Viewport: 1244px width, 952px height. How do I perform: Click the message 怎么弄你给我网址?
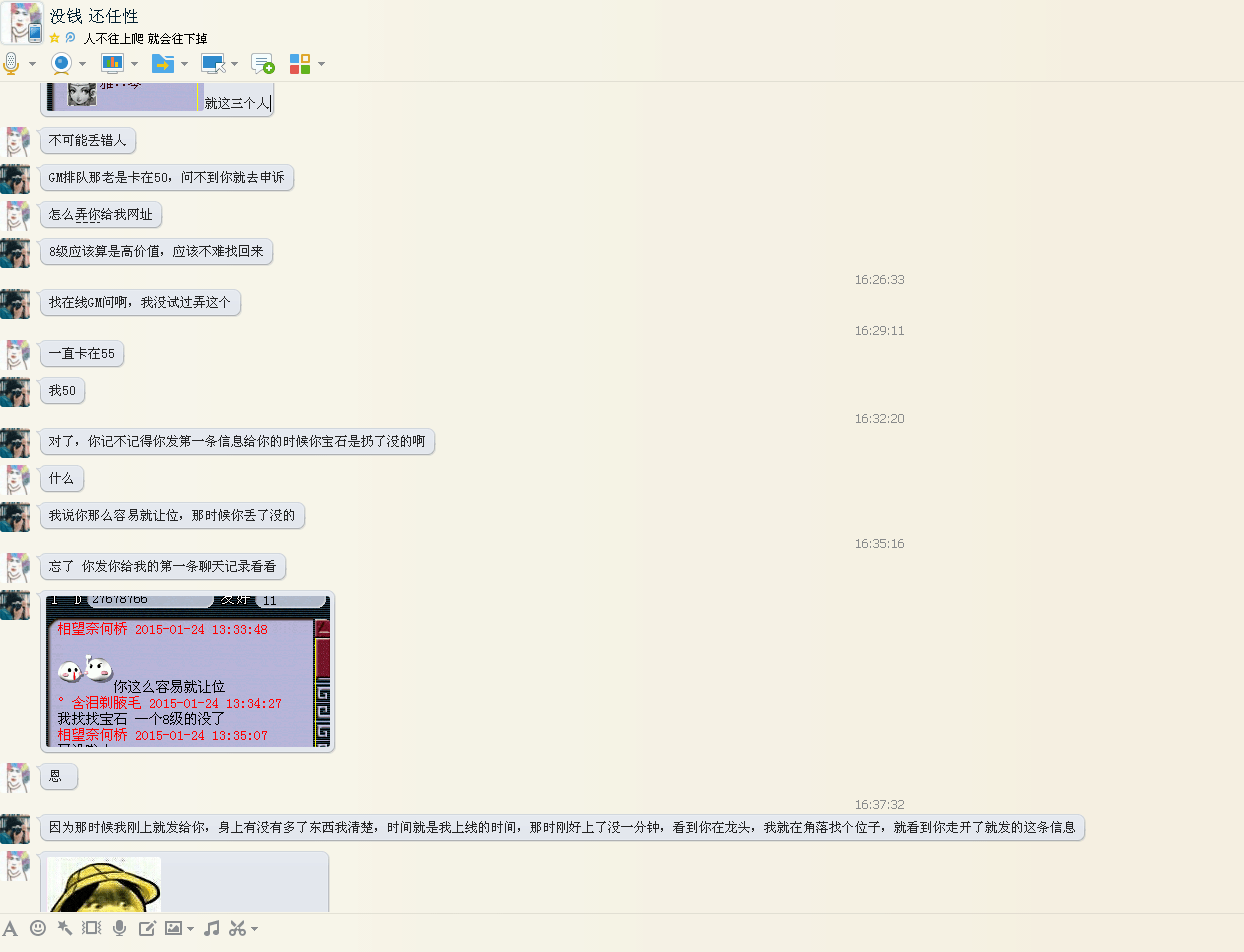(101, 215)
